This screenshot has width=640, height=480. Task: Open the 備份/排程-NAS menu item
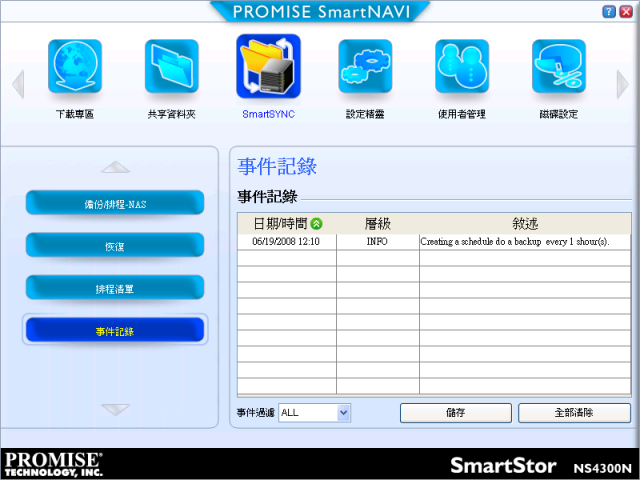[115, 203]
